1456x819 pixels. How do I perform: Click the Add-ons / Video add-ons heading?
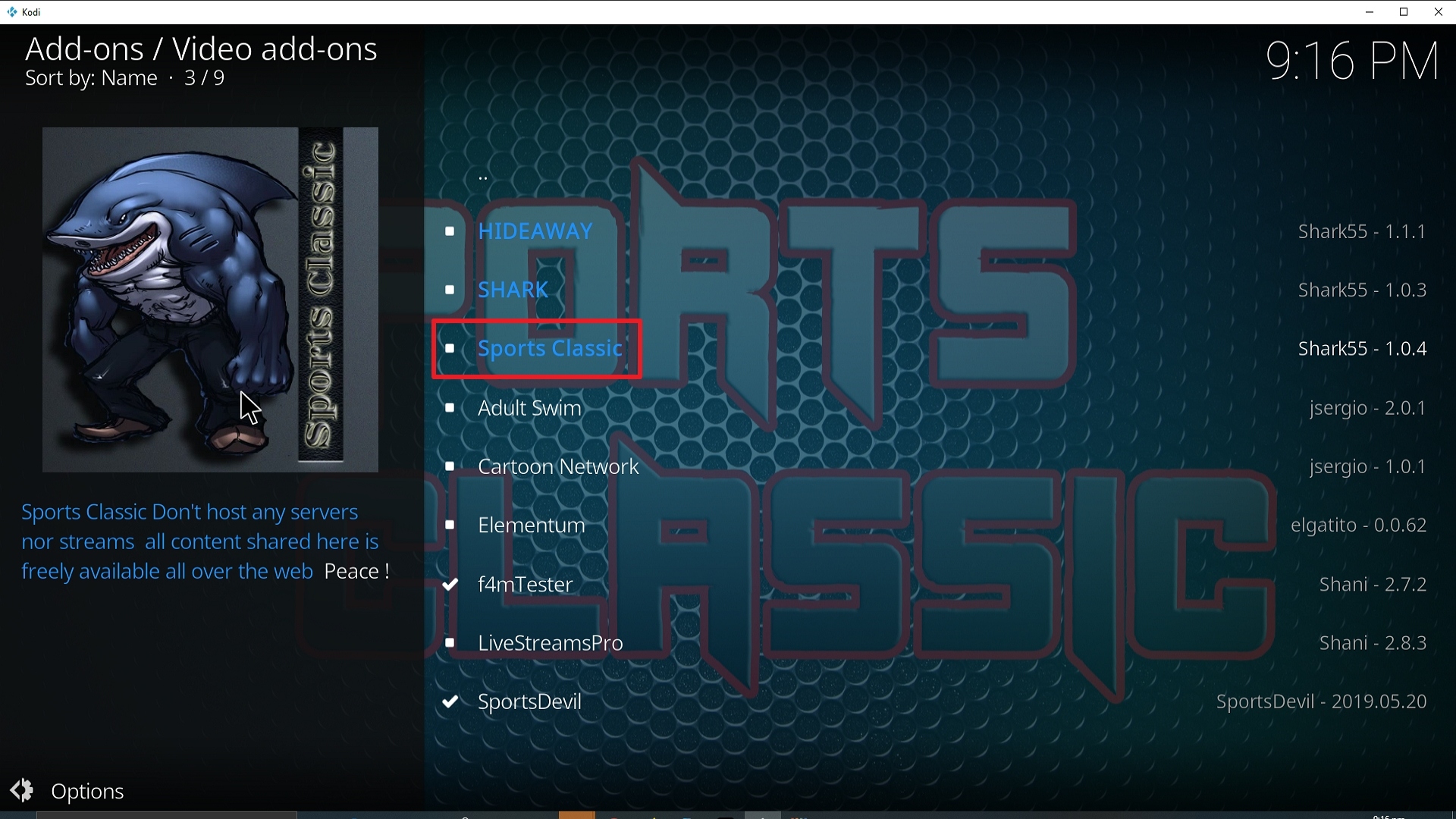coord(201,49)
